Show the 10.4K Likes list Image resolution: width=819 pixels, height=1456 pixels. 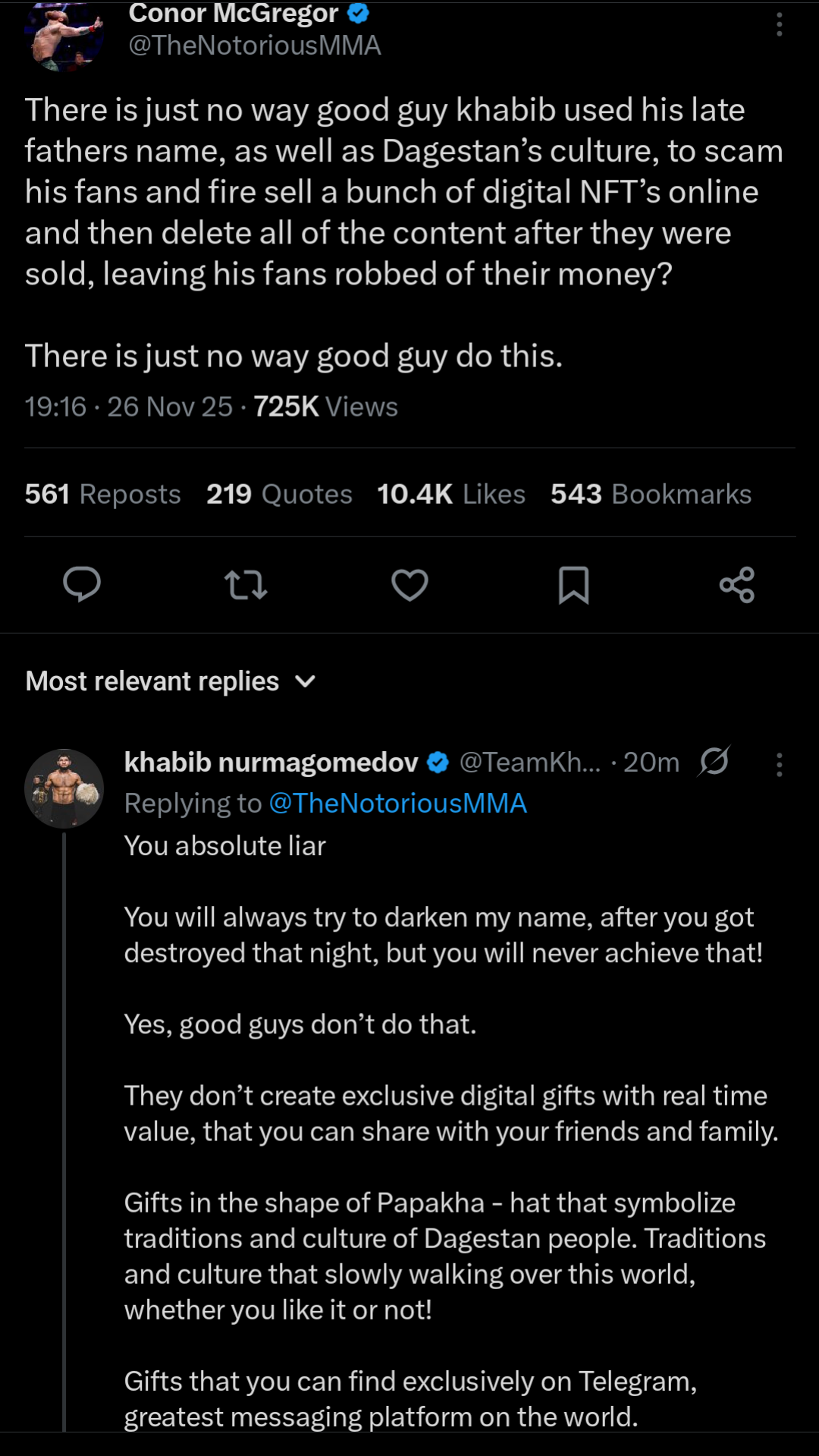tap(451, 494)
